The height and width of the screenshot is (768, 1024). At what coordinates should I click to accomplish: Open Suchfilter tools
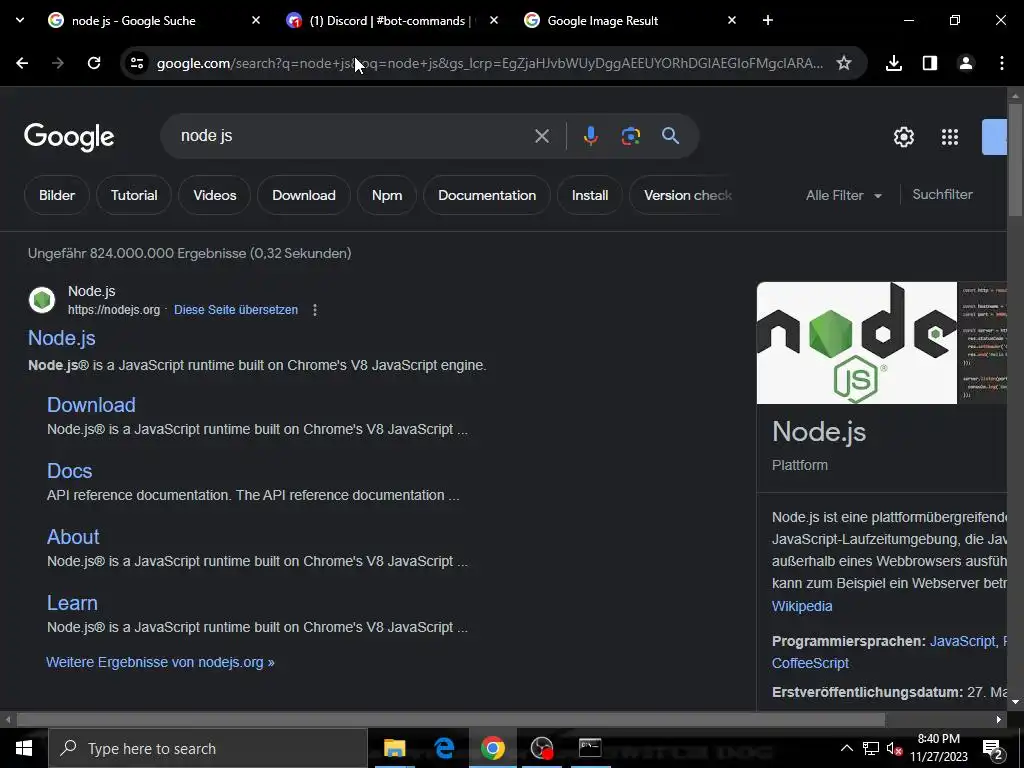coord(942,195)
